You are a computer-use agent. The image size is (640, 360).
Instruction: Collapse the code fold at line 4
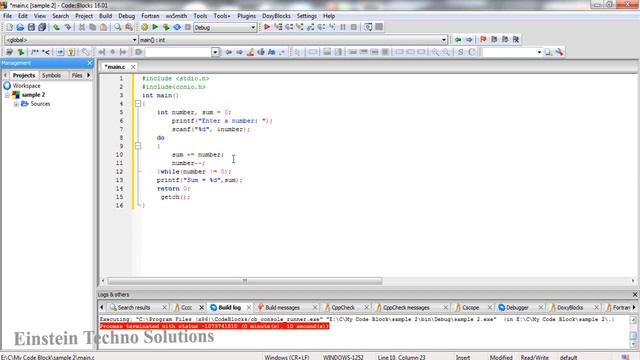pyautogui.click(x=138, y=104)
